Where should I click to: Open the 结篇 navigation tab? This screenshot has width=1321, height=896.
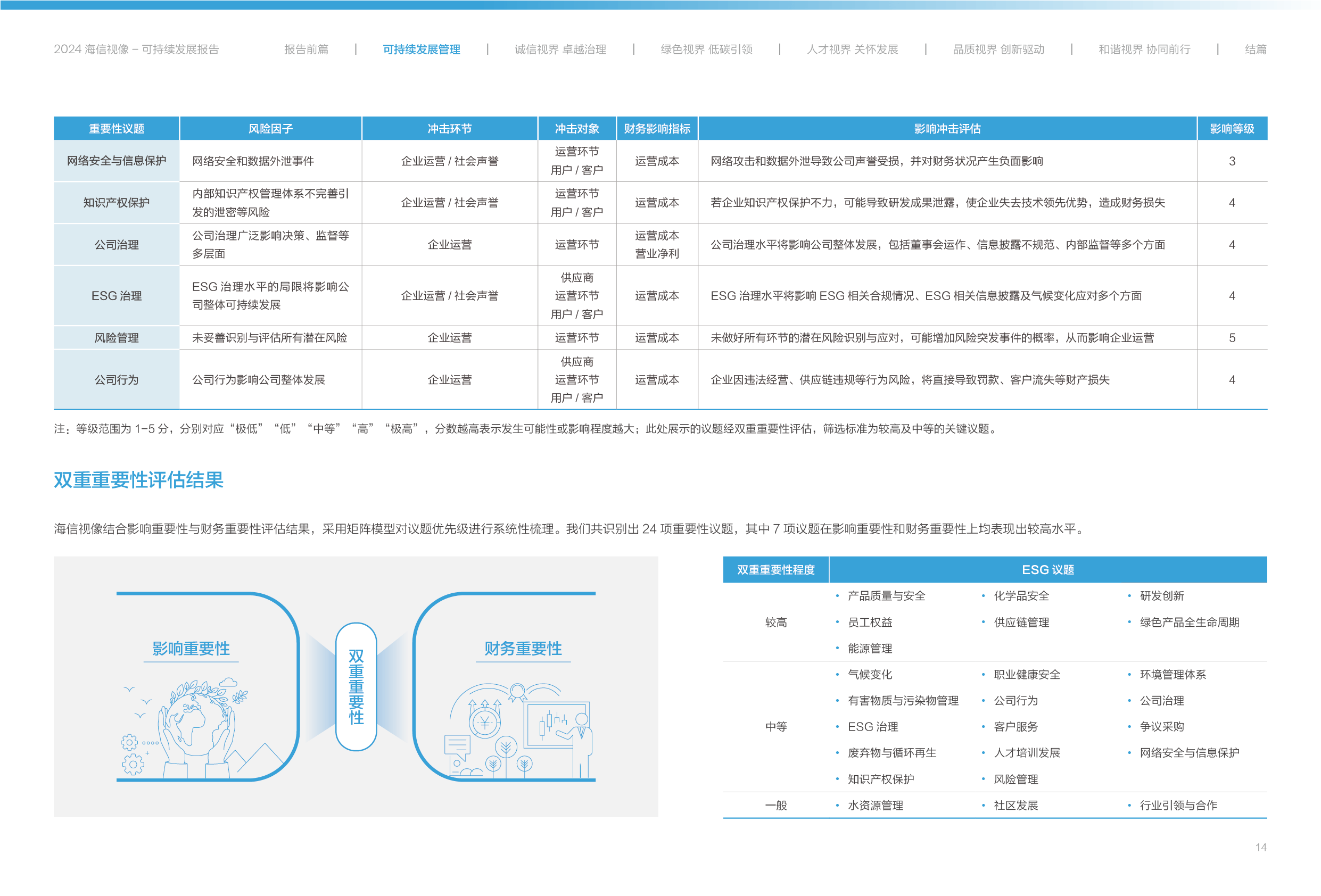pos(1255,49)
